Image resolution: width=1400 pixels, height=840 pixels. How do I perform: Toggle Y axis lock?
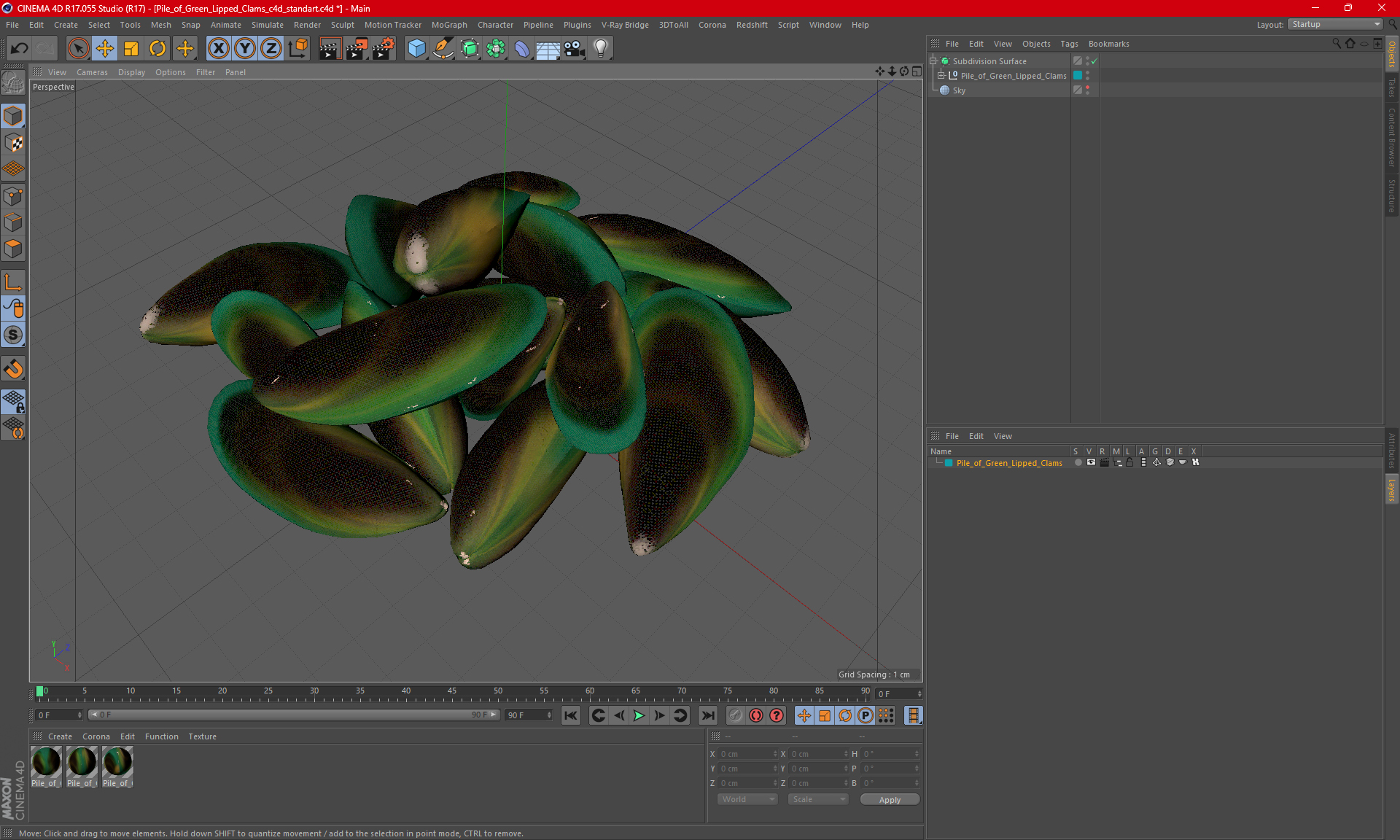244,49
